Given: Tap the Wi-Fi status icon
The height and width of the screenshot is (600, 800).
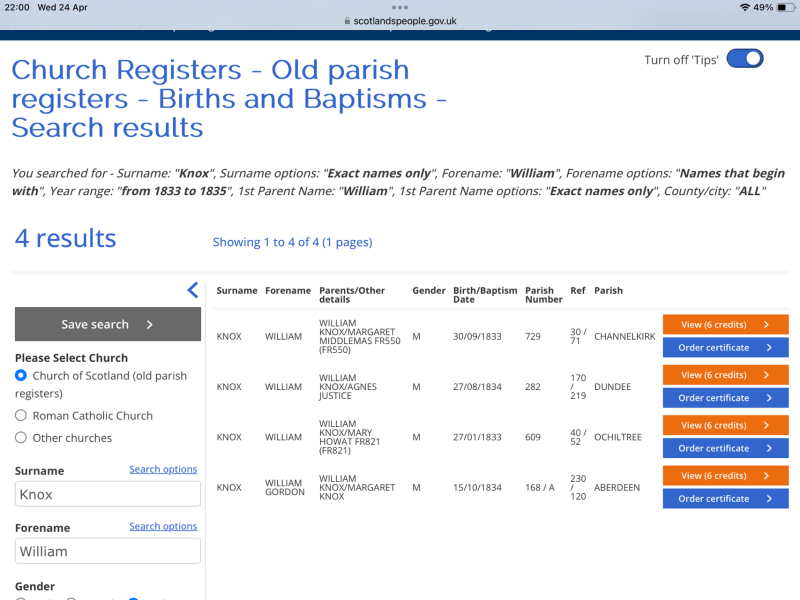Looking at the screenshot, I should pos(744,7).
